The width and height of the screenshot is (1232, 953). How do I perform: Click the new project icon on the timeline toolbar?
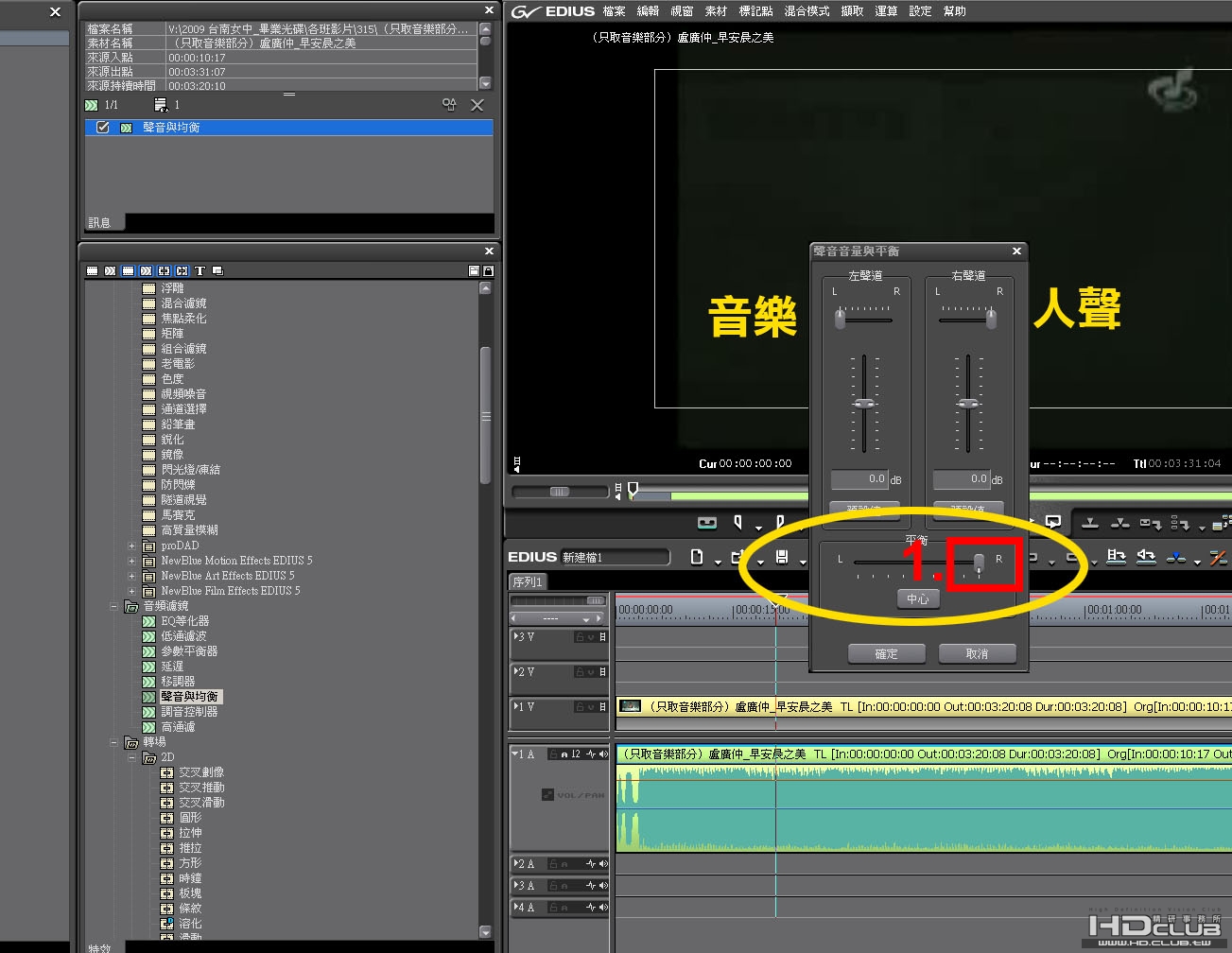[697, 557]
